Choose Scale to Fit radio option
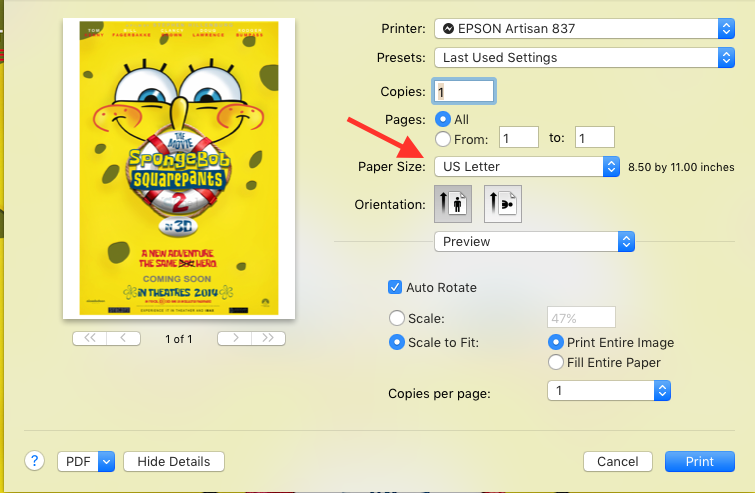 coord(397,342)
